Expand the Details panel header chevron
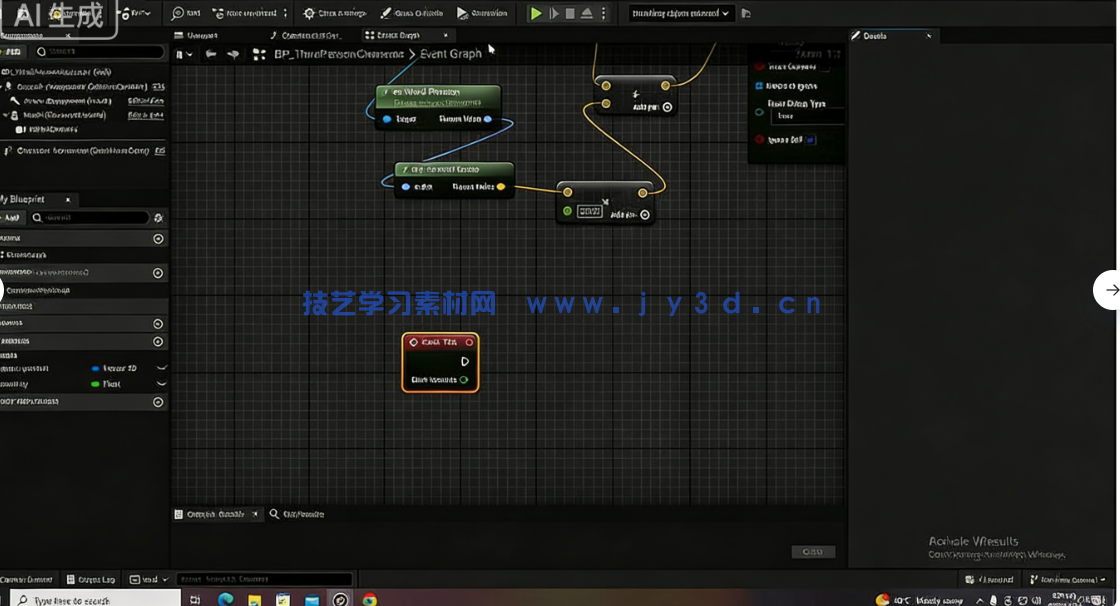Viewport: 1120px width, 606px height. click(930, 35)
